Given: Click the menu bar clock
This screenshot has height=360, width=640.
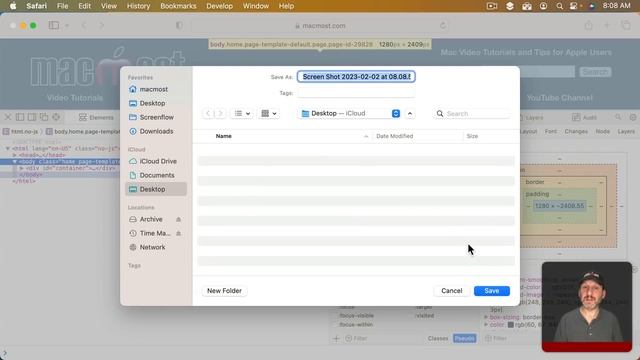Looking at the screenshot, I should coord(616,6).
